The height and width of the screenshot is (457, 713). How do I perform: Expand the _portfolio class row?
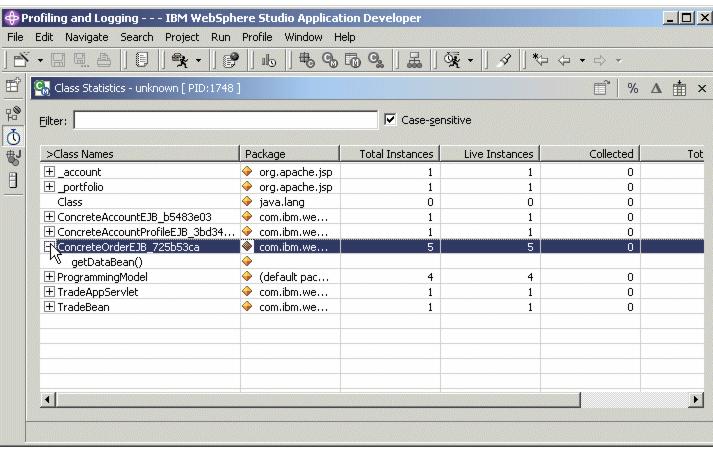[49, 186]
